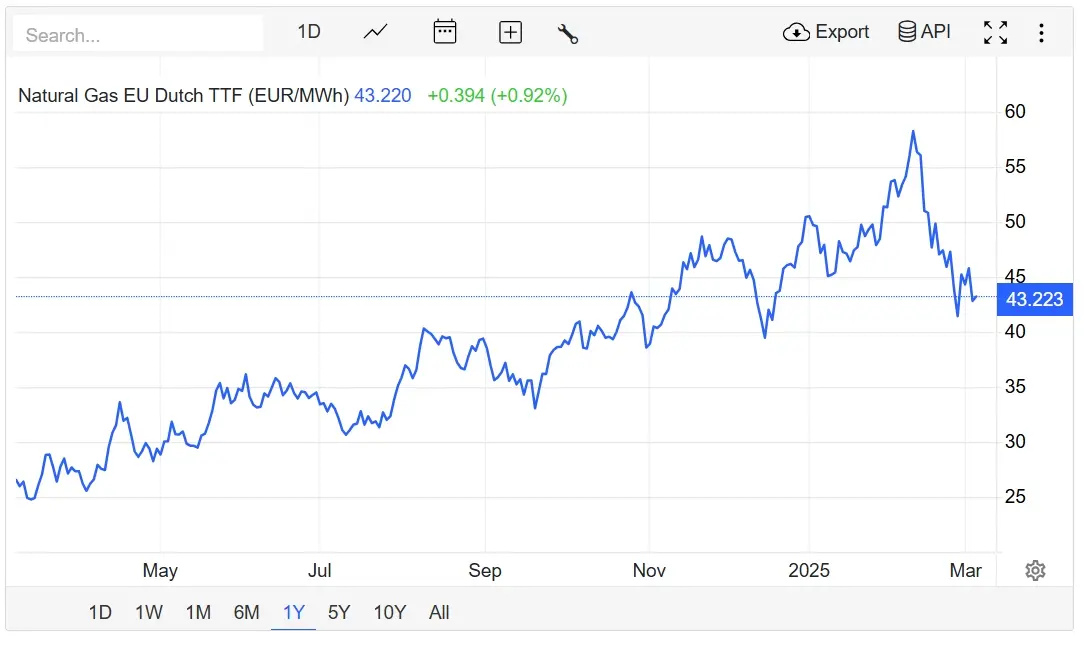Open the line chart type selector

tap(375, 32)
